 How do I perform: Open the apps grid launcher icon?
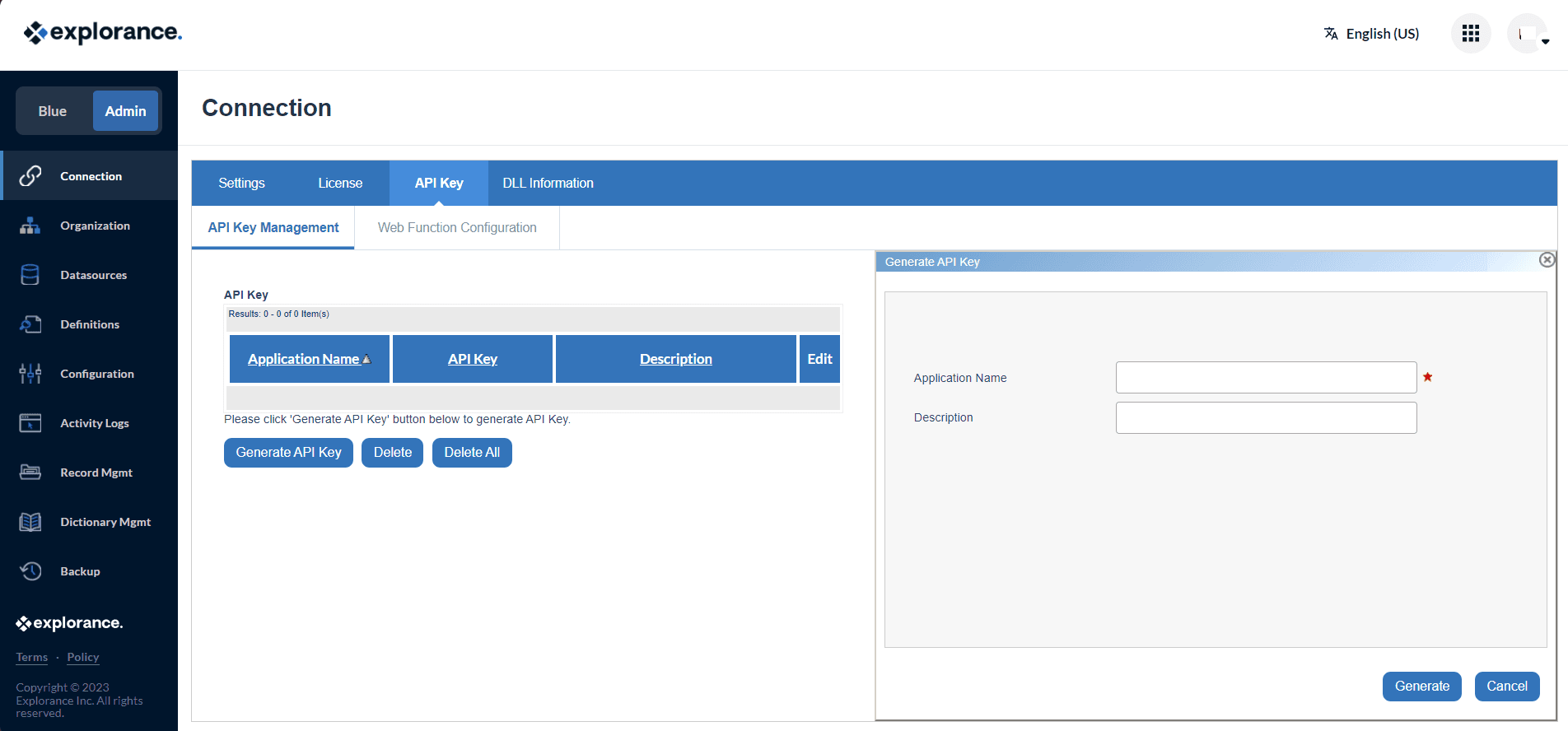click(x=1471, y=34)
